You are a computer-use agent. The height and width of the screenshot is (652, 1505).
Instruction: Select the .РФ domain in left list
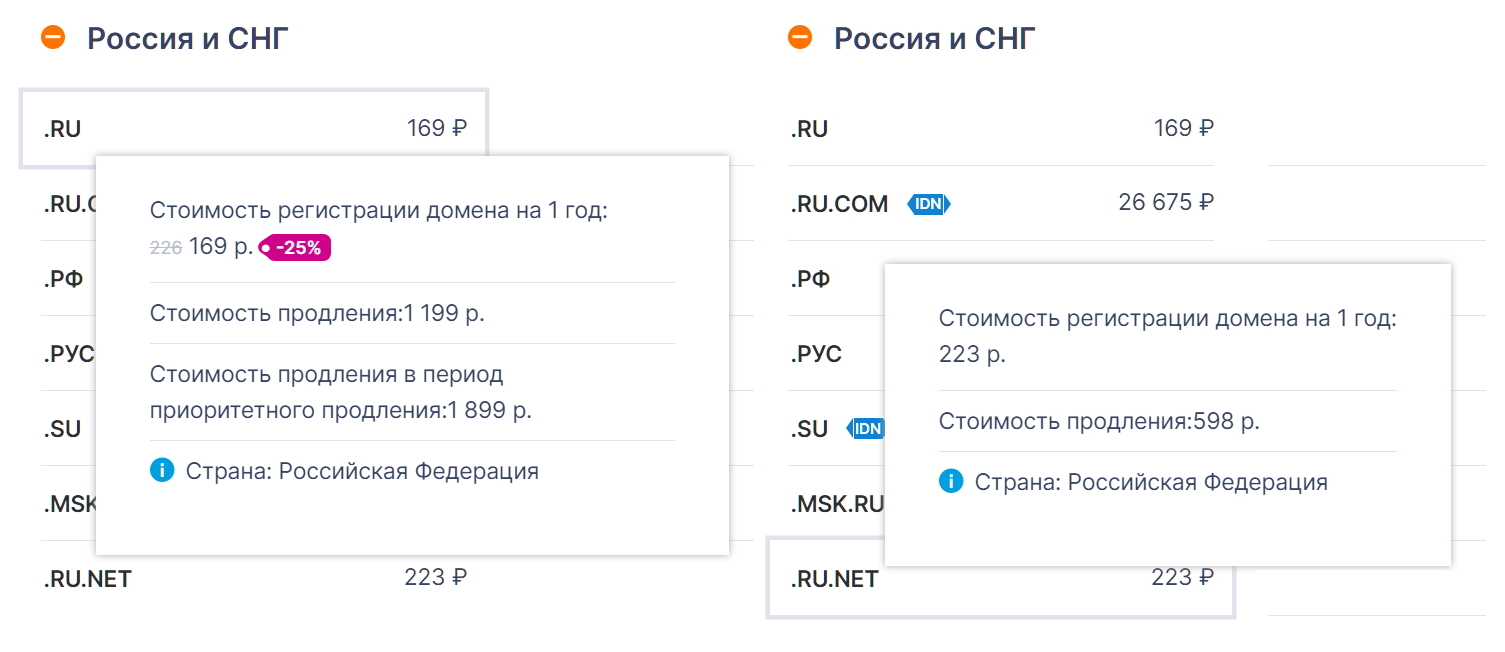[63, 279]
